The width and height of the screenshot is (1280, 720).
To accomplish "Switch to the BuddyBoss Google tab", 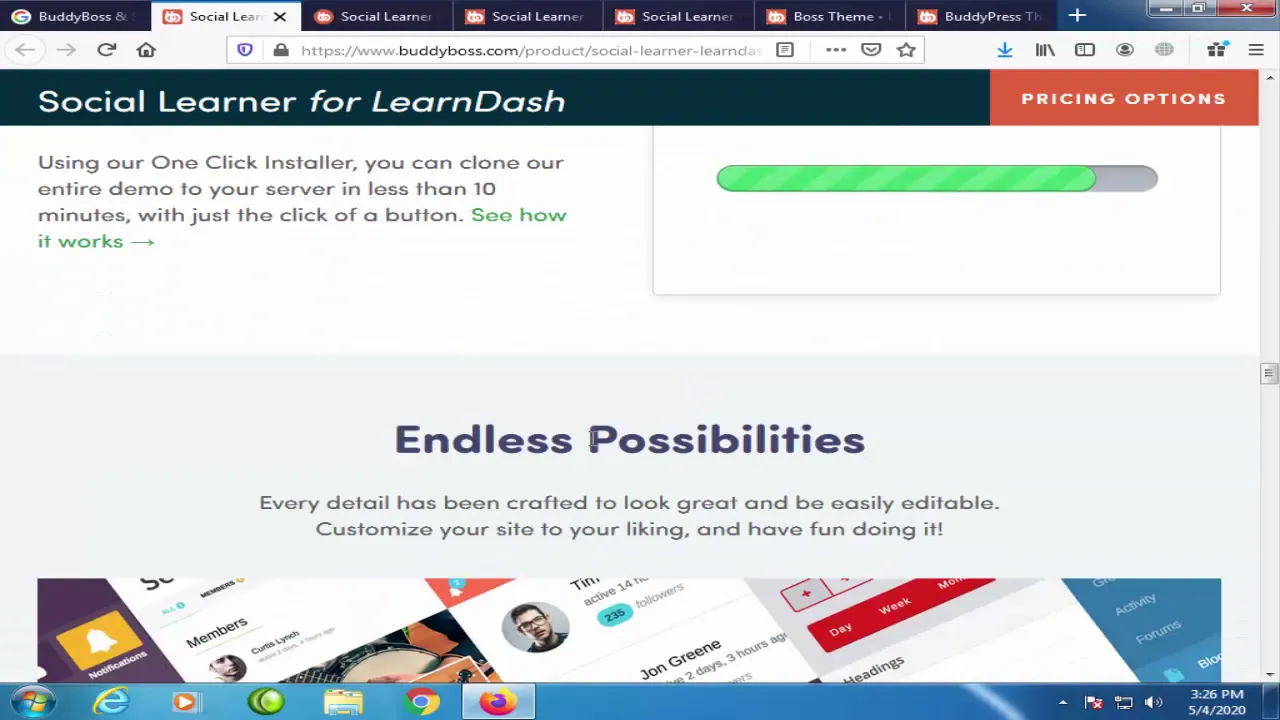I will [x=75, y=16].
